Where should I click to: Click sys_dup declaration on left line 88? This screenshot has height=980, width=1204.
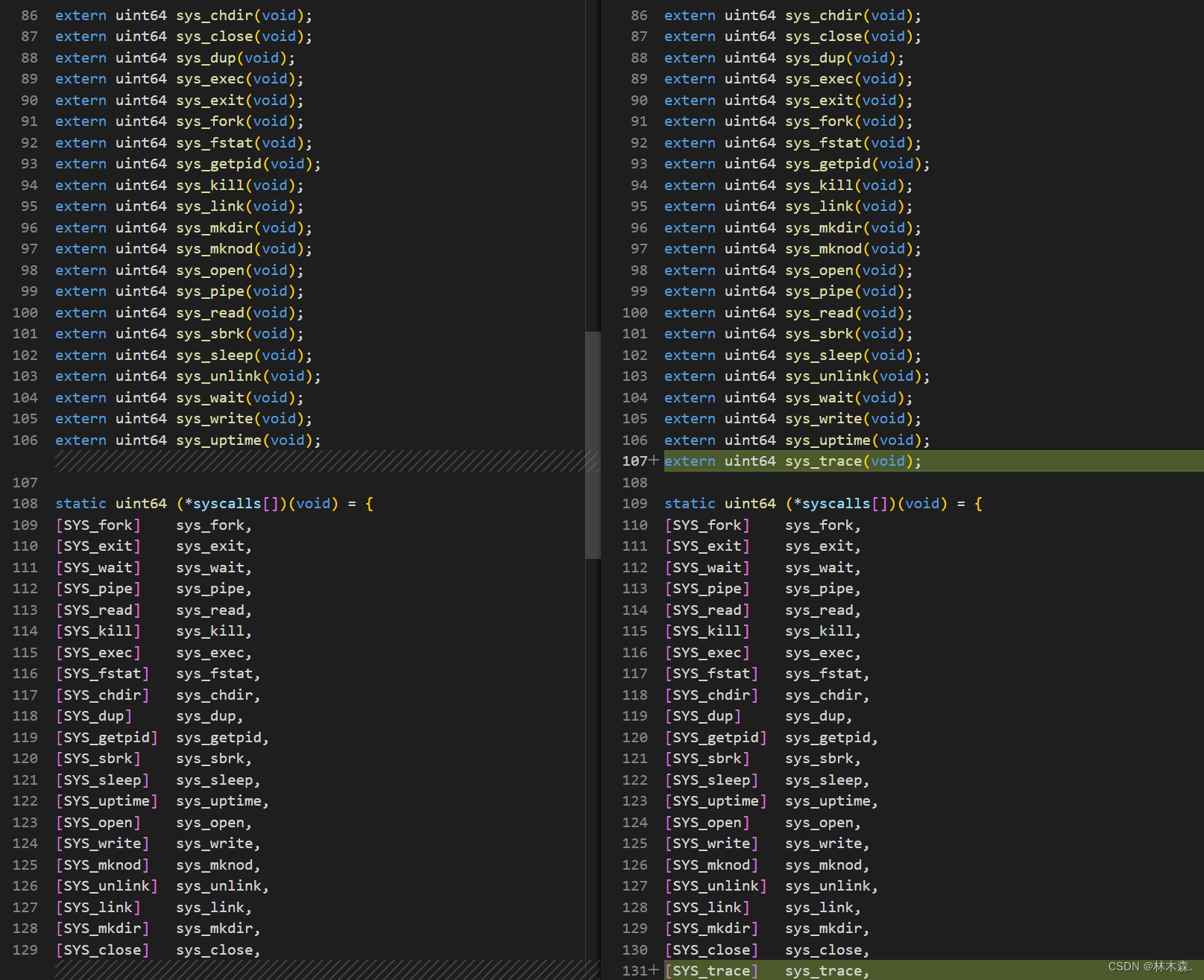pyautogui.click(x=175, y=58)
